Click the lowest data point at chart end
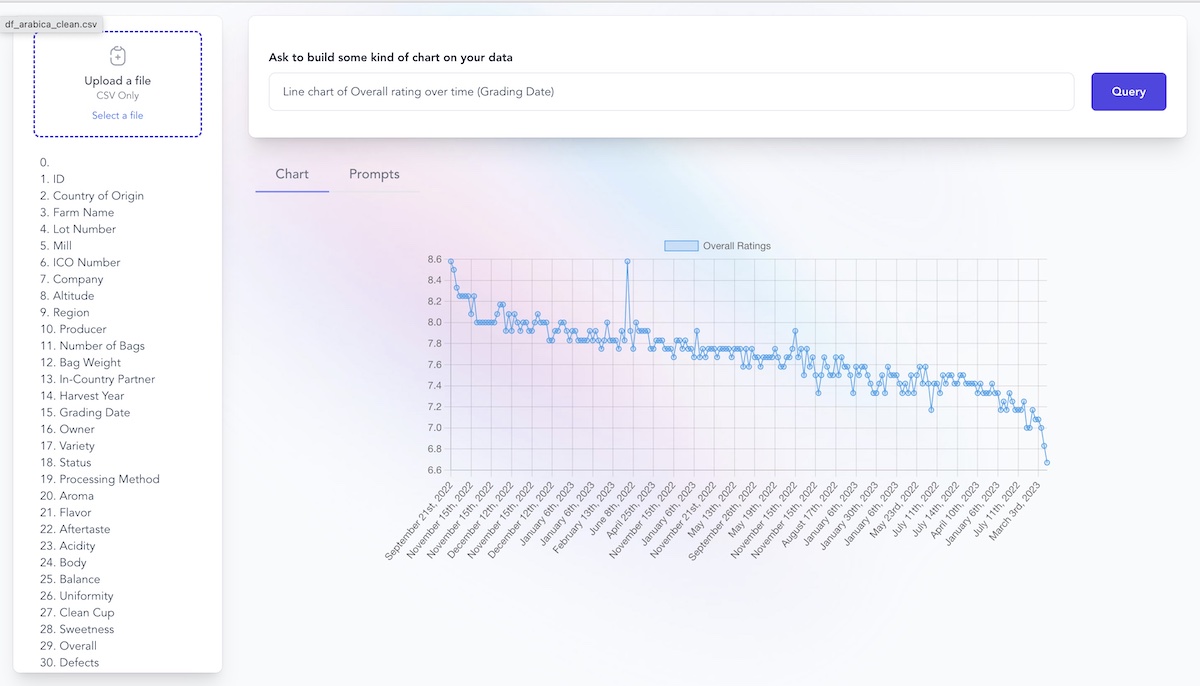 point(1047,462)
